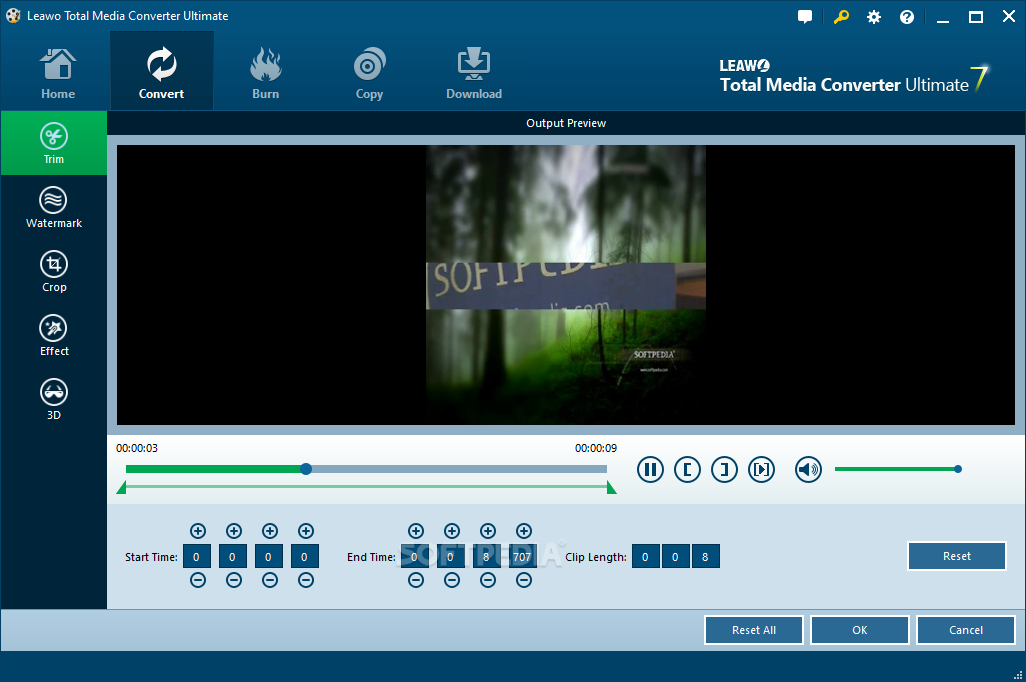This screenshot has height=682, width=1026.
Task: Increase End Time hours with plus
Action: tap(416, 531)
